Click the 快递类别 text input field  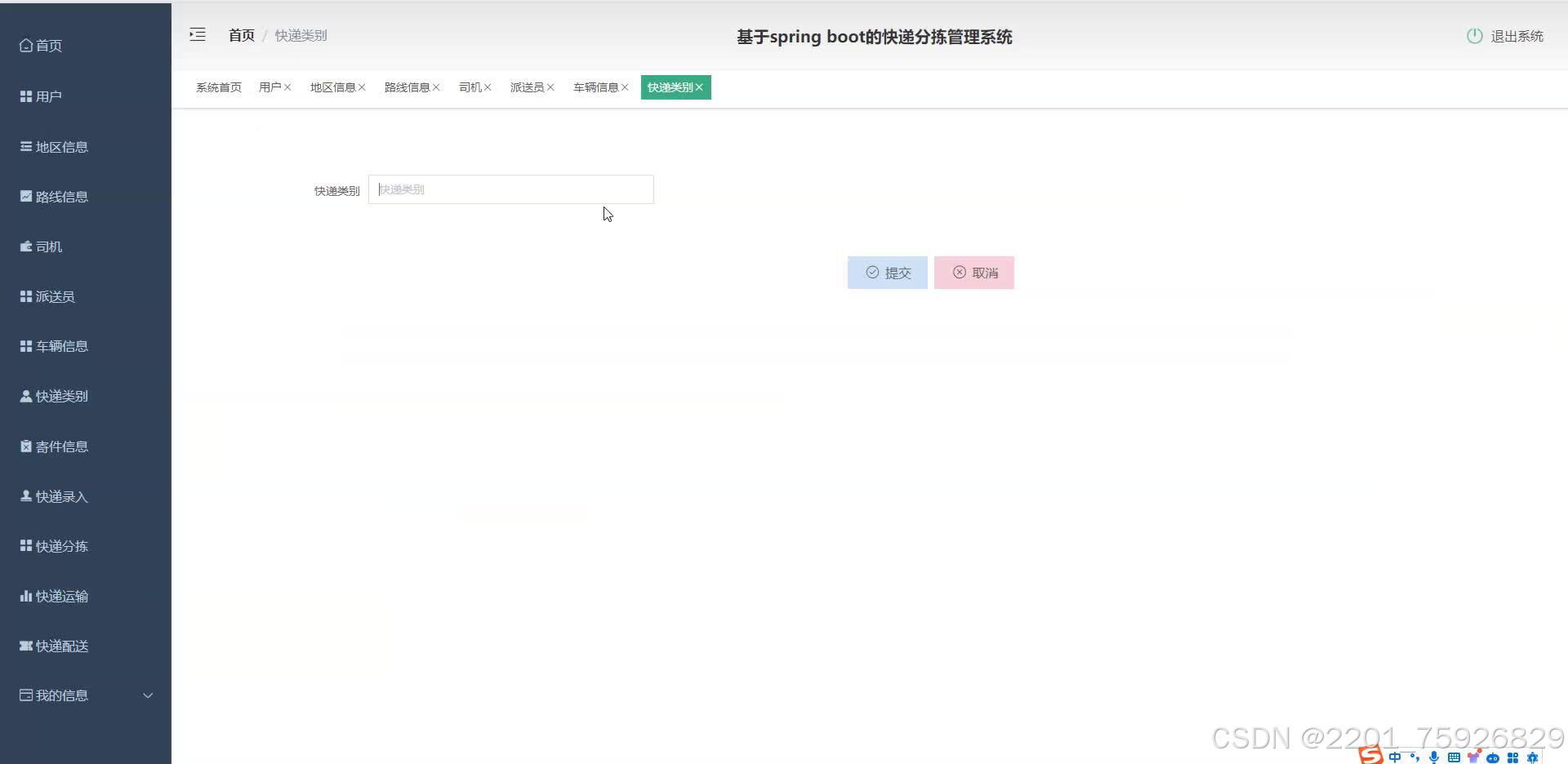[511, 189]
